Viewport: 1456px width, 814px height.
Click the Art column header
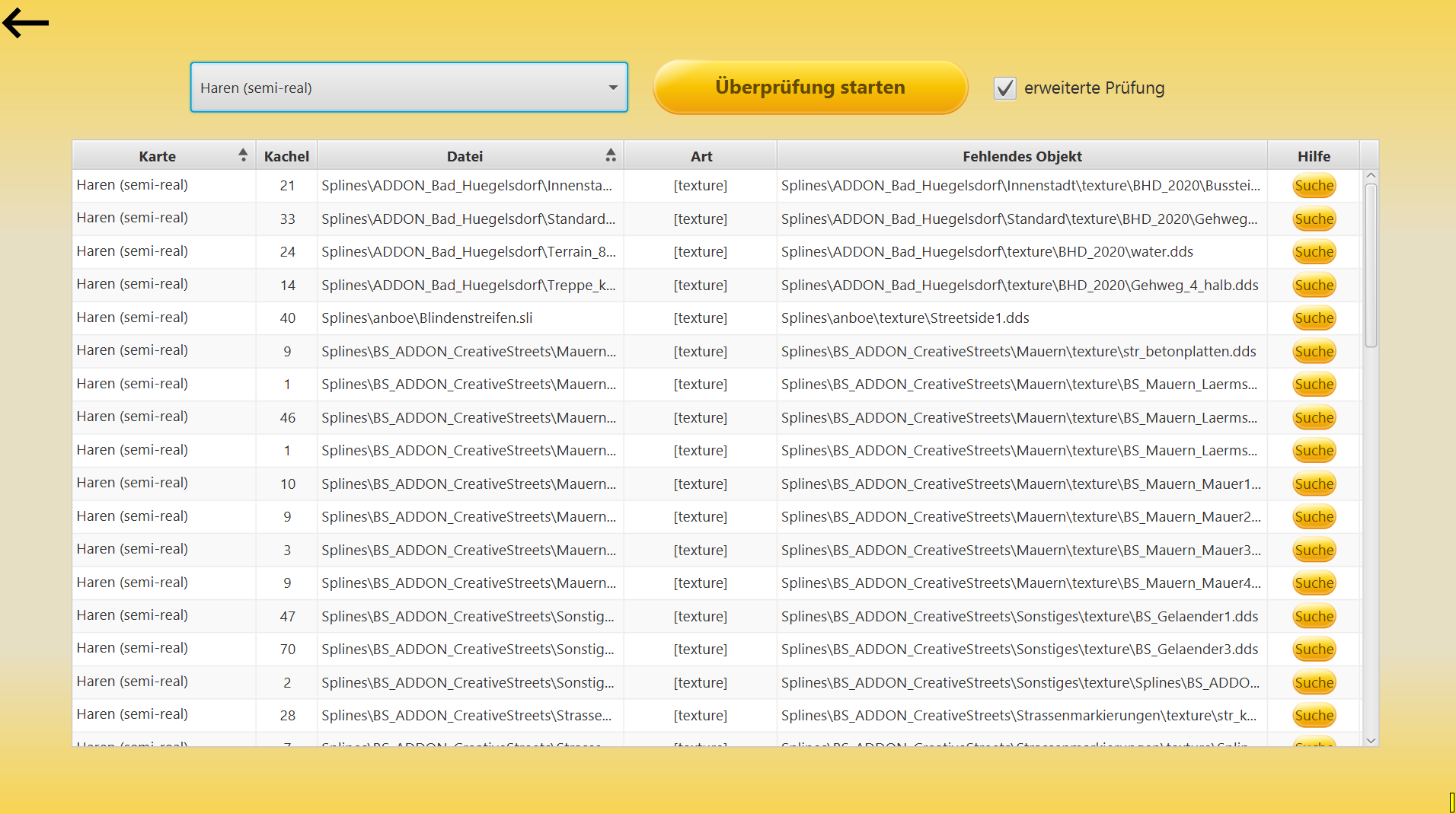click(701, 156)
